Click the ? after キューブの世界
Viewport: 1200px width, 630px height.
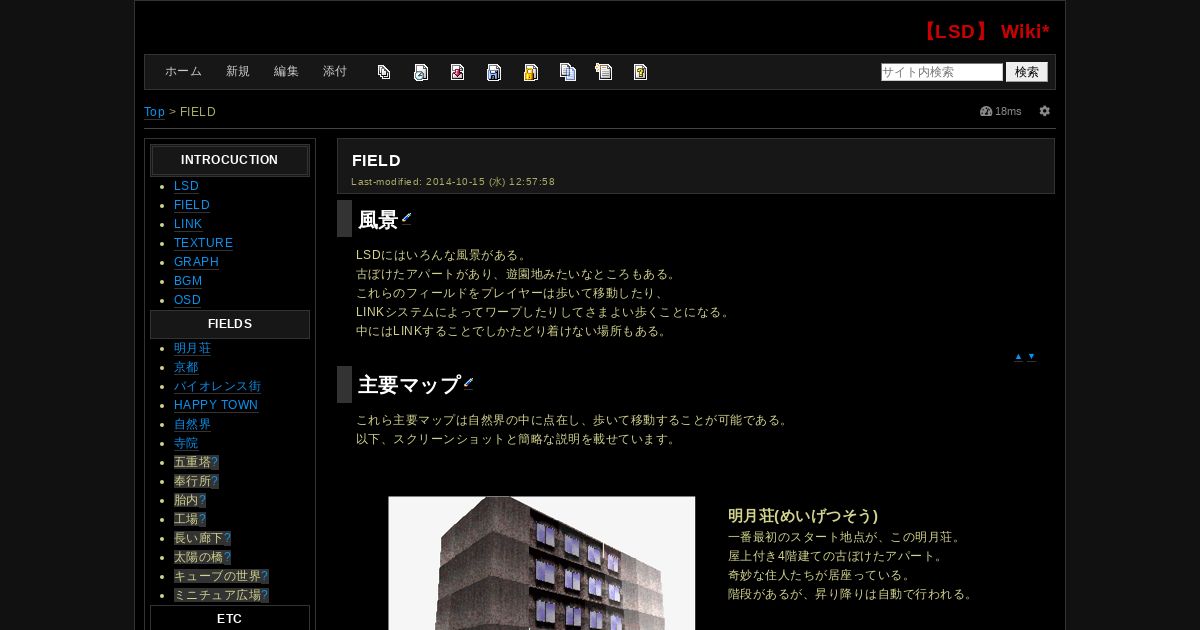click(x=265, y=576)
